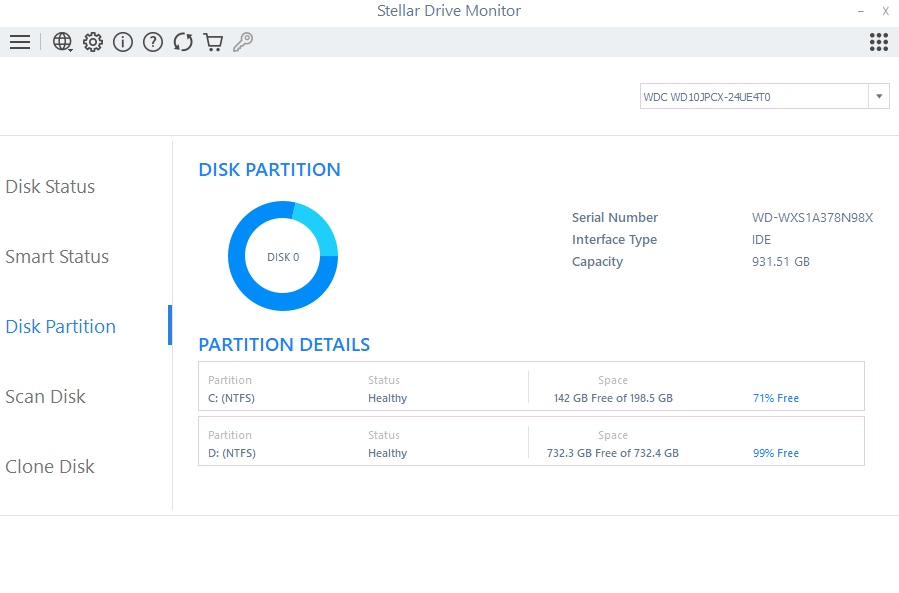This screenshot has height=593, width=899.
Task: Click the IDE interface type value
Action: click(x=761, y=239)
